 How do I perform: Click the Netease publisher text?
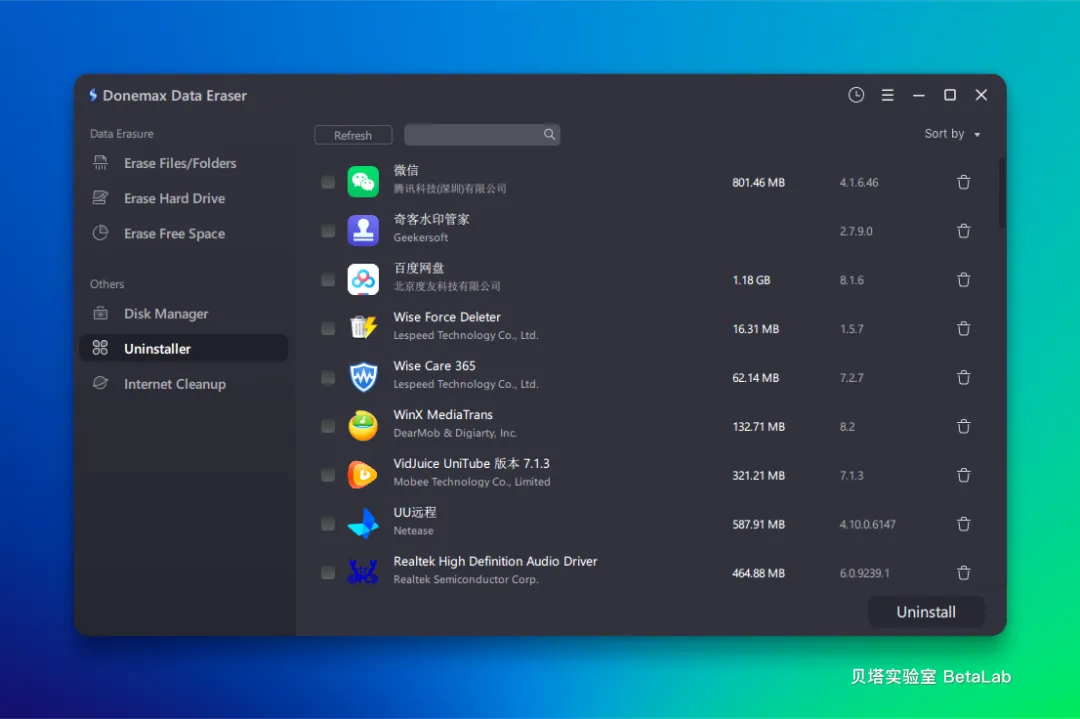[x=413, y=530]
